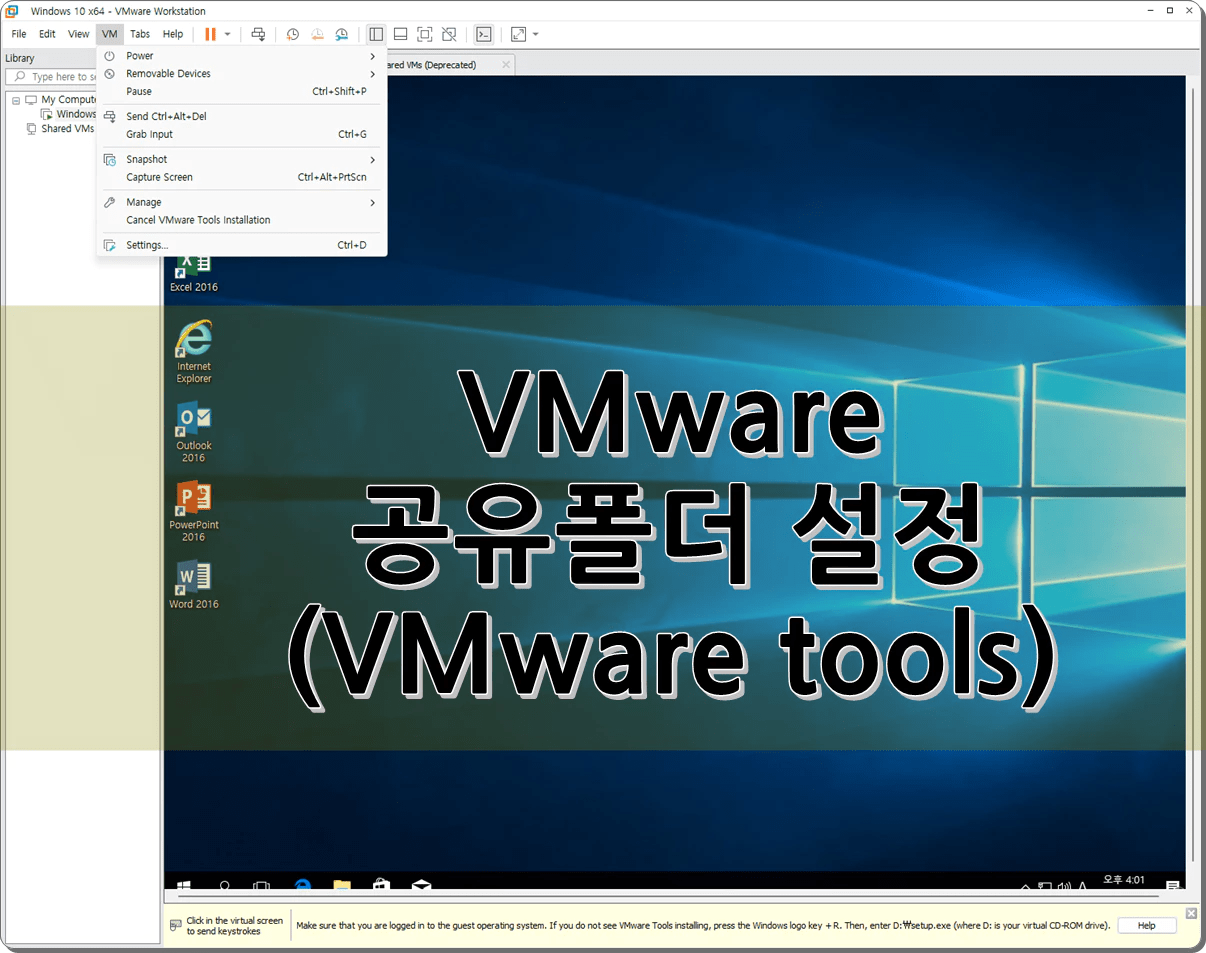Open the Mail app from the guest taskbar

point(421,886)
